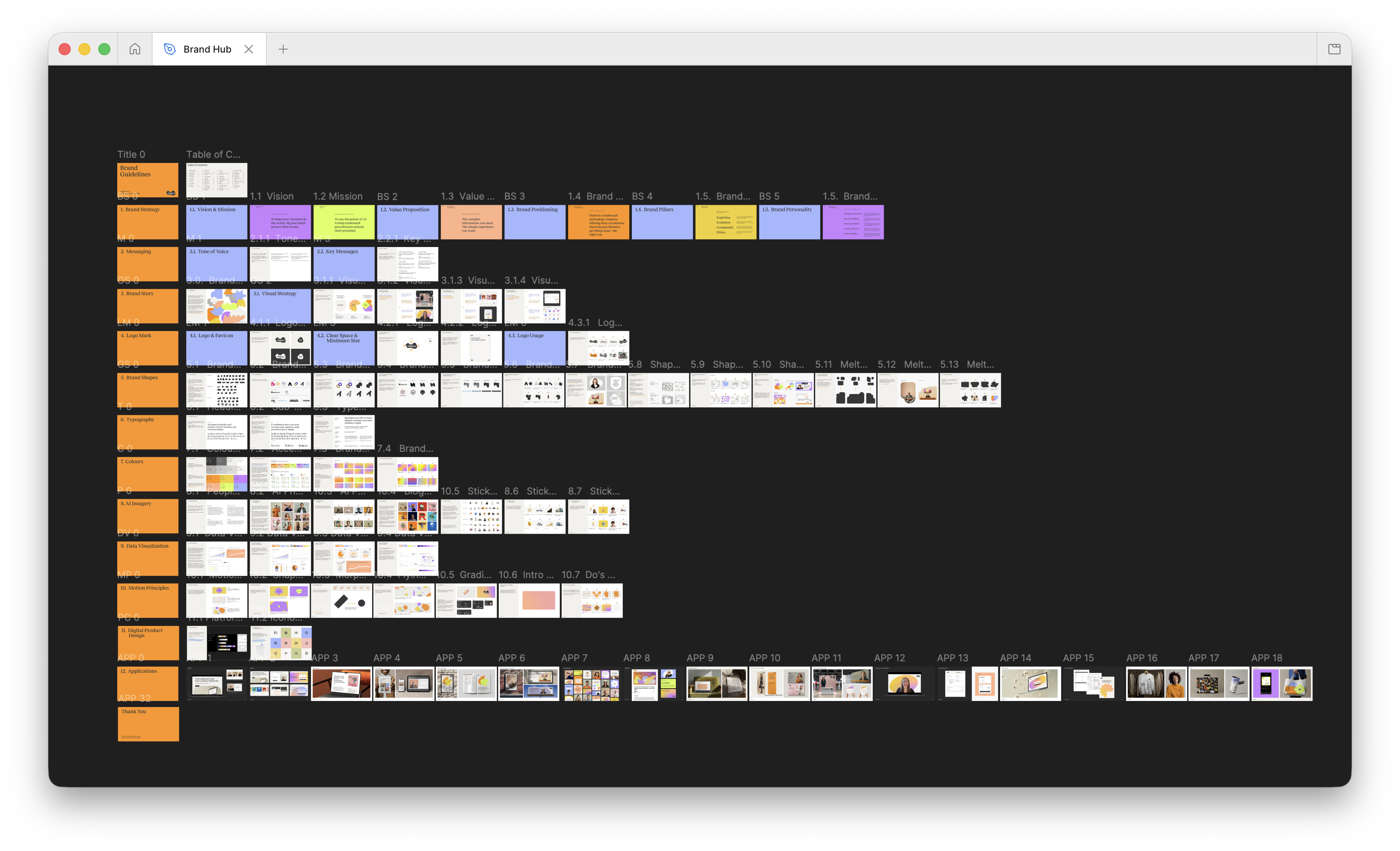Select the thumbnail under APP 6 label
Viewport: 1400px width, 851px height.
(529, 683)
